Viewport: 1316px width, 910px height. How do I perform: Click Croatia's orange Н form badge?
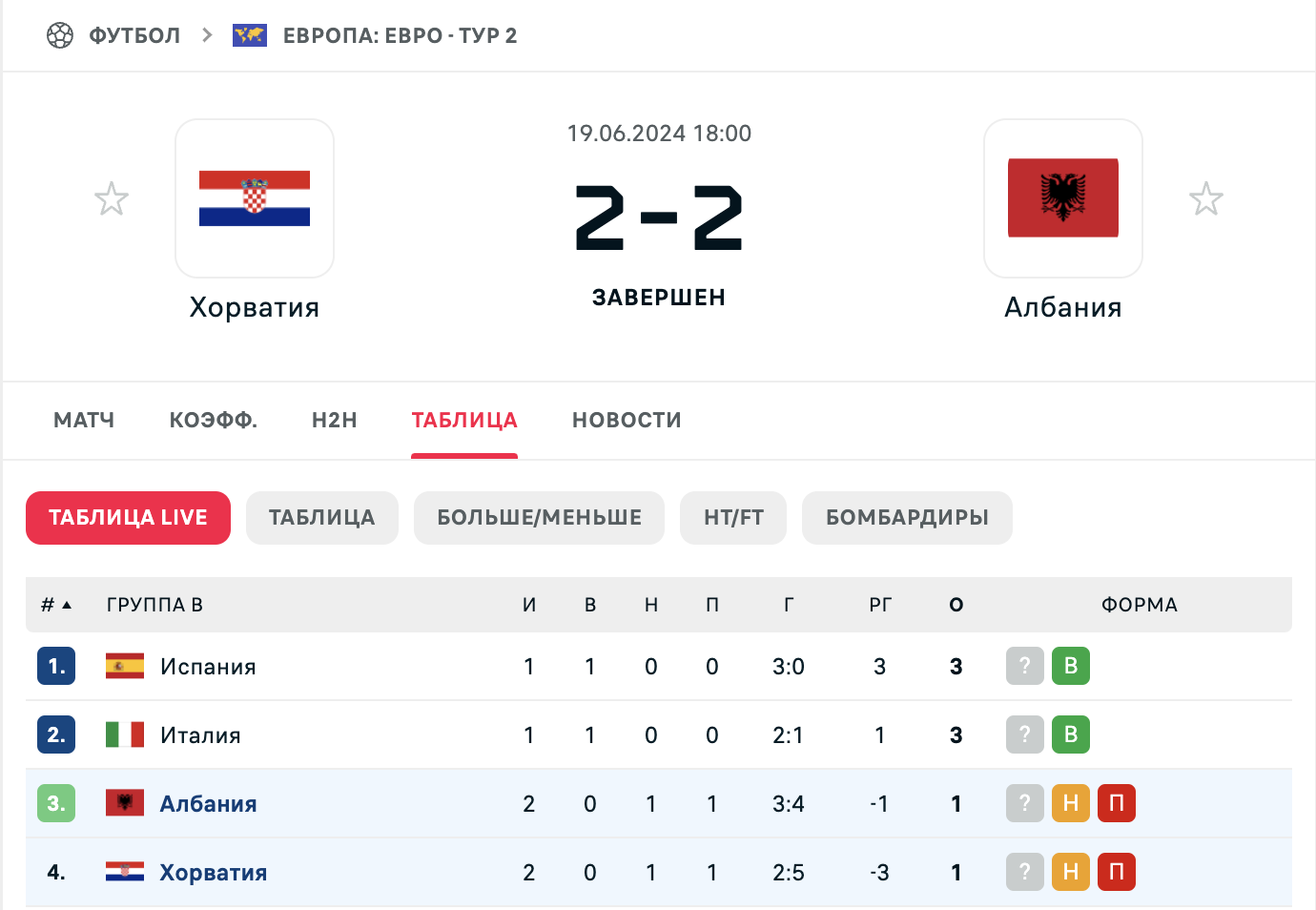click(x=1071, y=872)
